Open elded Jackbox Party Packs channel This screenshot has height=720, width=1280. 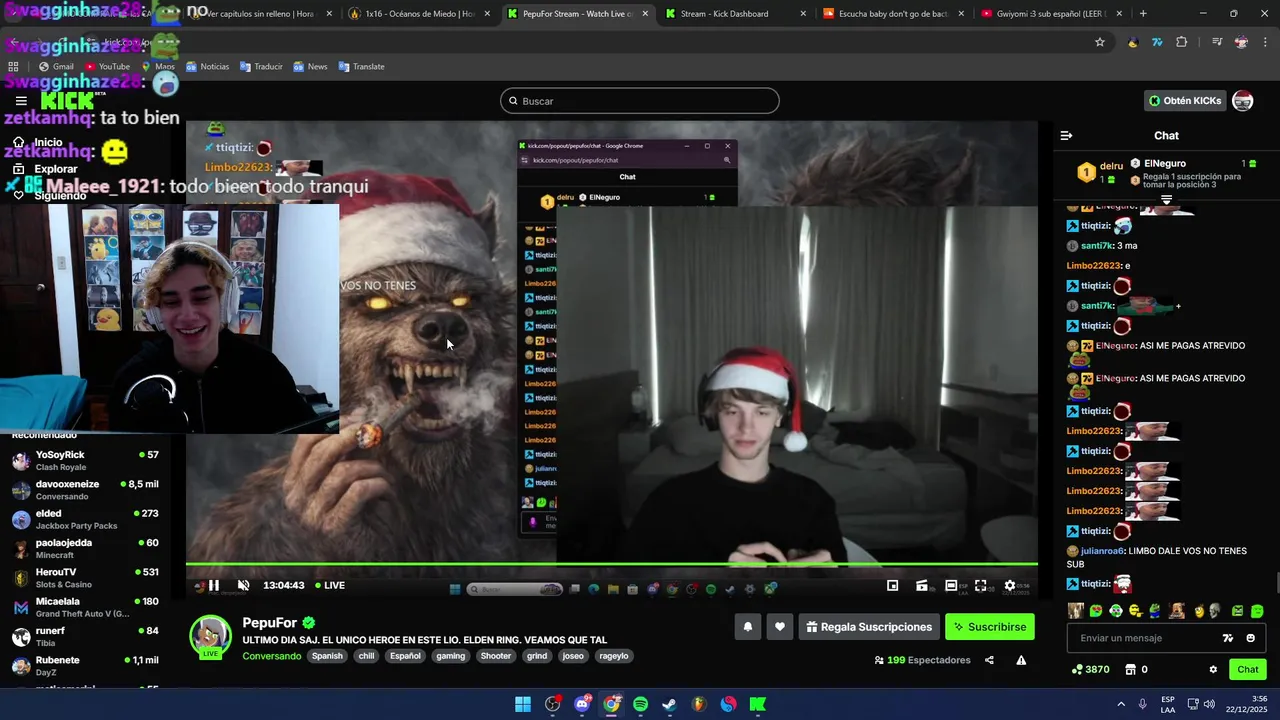pyautogui.click(x=85, y=519)
